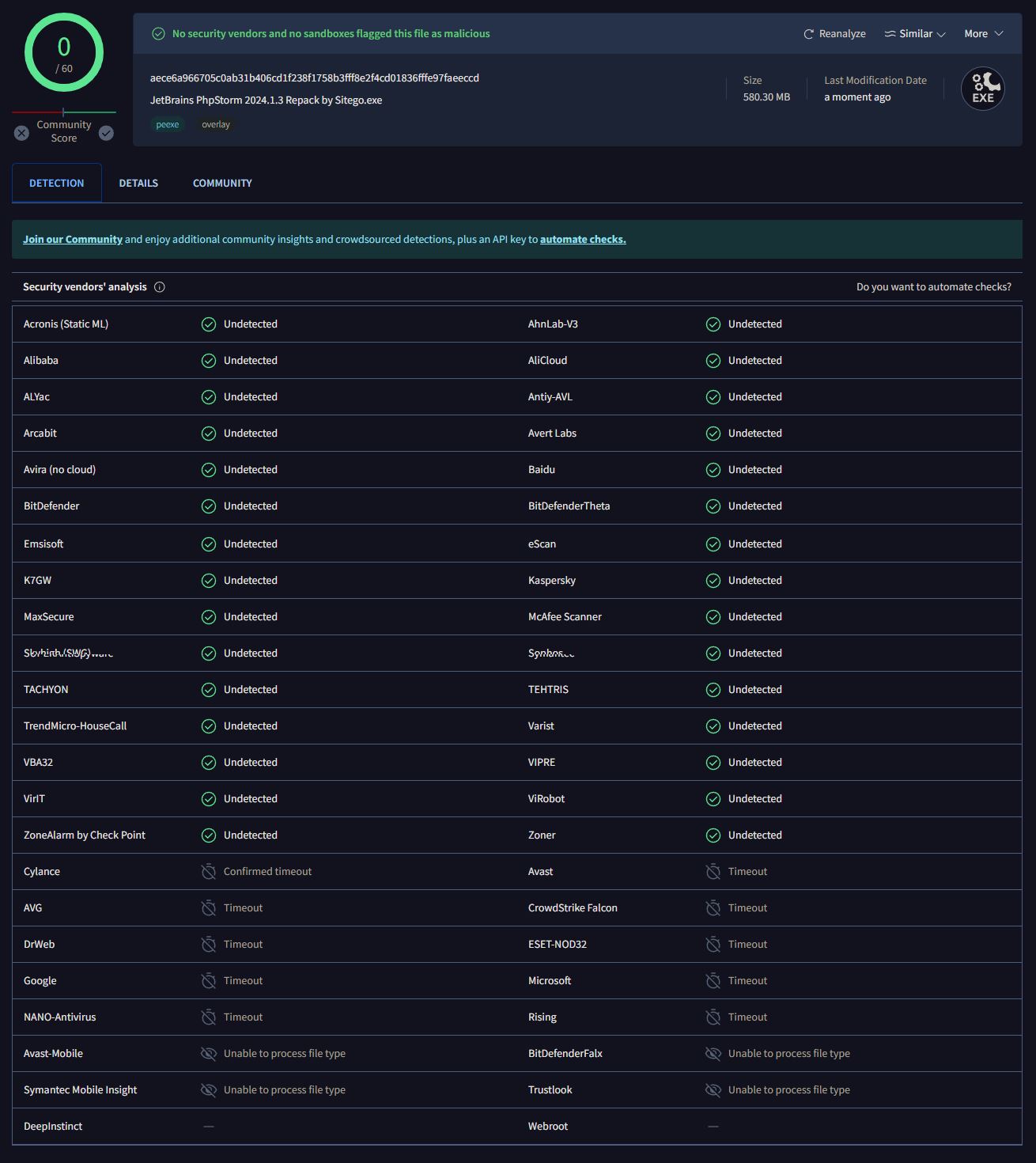
Task: Click the EXE file type icon
Action: click(x=983, y=89)
